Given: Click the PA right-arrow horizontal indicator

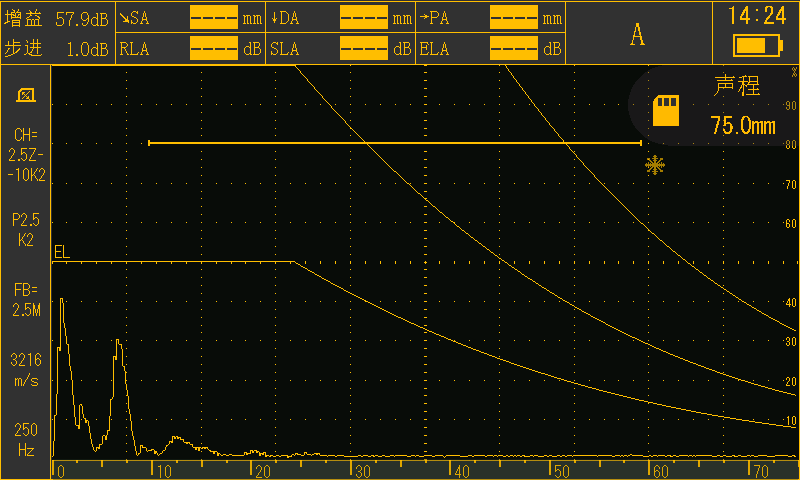Looking at the screenshot, I should pyautogui.click(x=434, y=18).
